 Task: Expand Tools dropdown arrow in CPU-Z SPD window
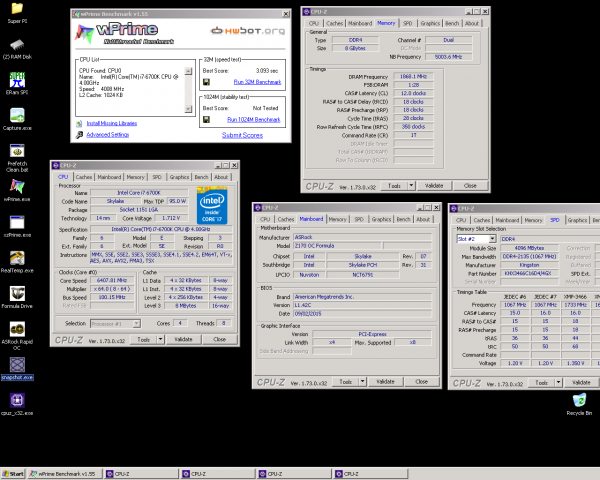click(559, 382)
